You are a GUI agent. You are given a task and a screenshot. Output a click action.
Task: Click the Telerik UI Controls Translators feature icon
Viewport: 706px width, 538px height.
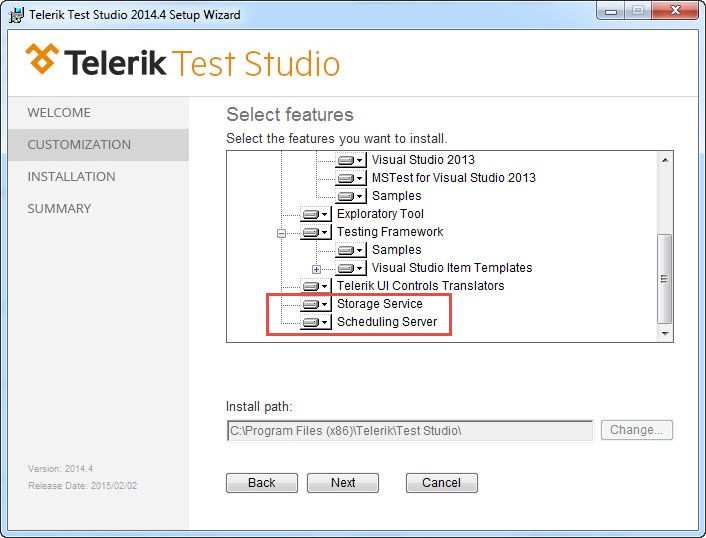pos(315,286)
